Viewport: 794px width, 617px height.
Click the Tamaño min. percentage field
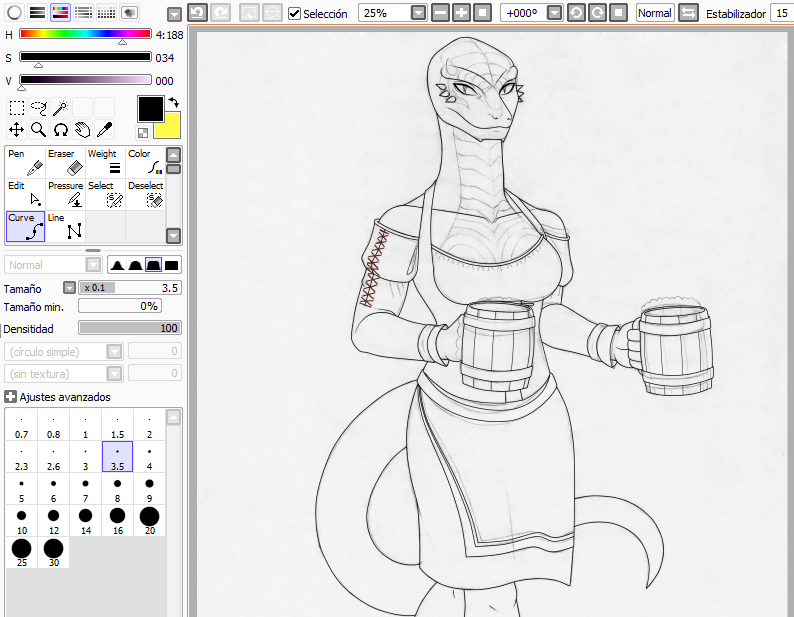[120, 306]
